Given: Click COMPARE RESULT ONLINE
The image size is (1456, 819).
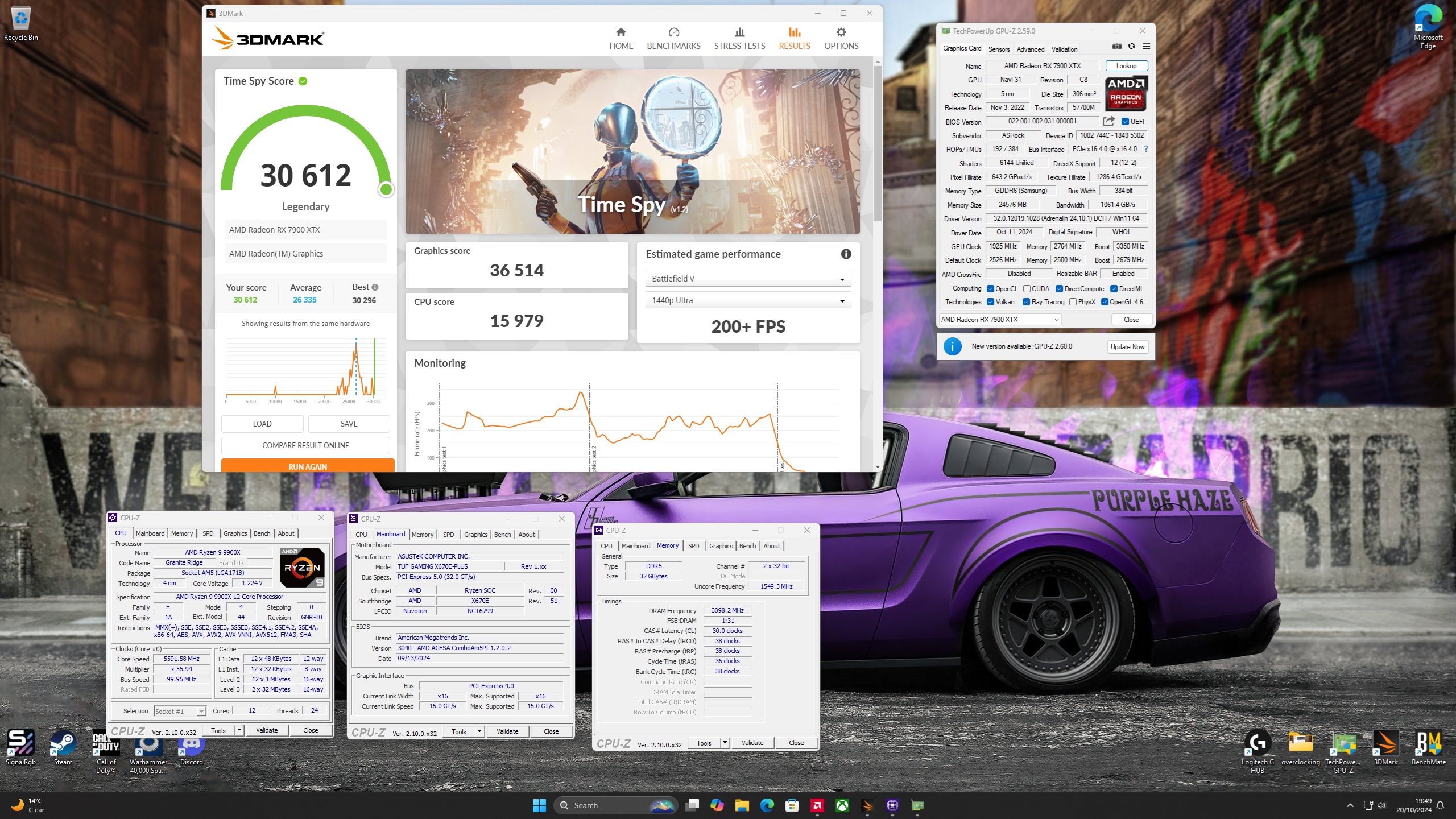Looking at the screenshot, I should pyautogui.click(x=305, y=445).
